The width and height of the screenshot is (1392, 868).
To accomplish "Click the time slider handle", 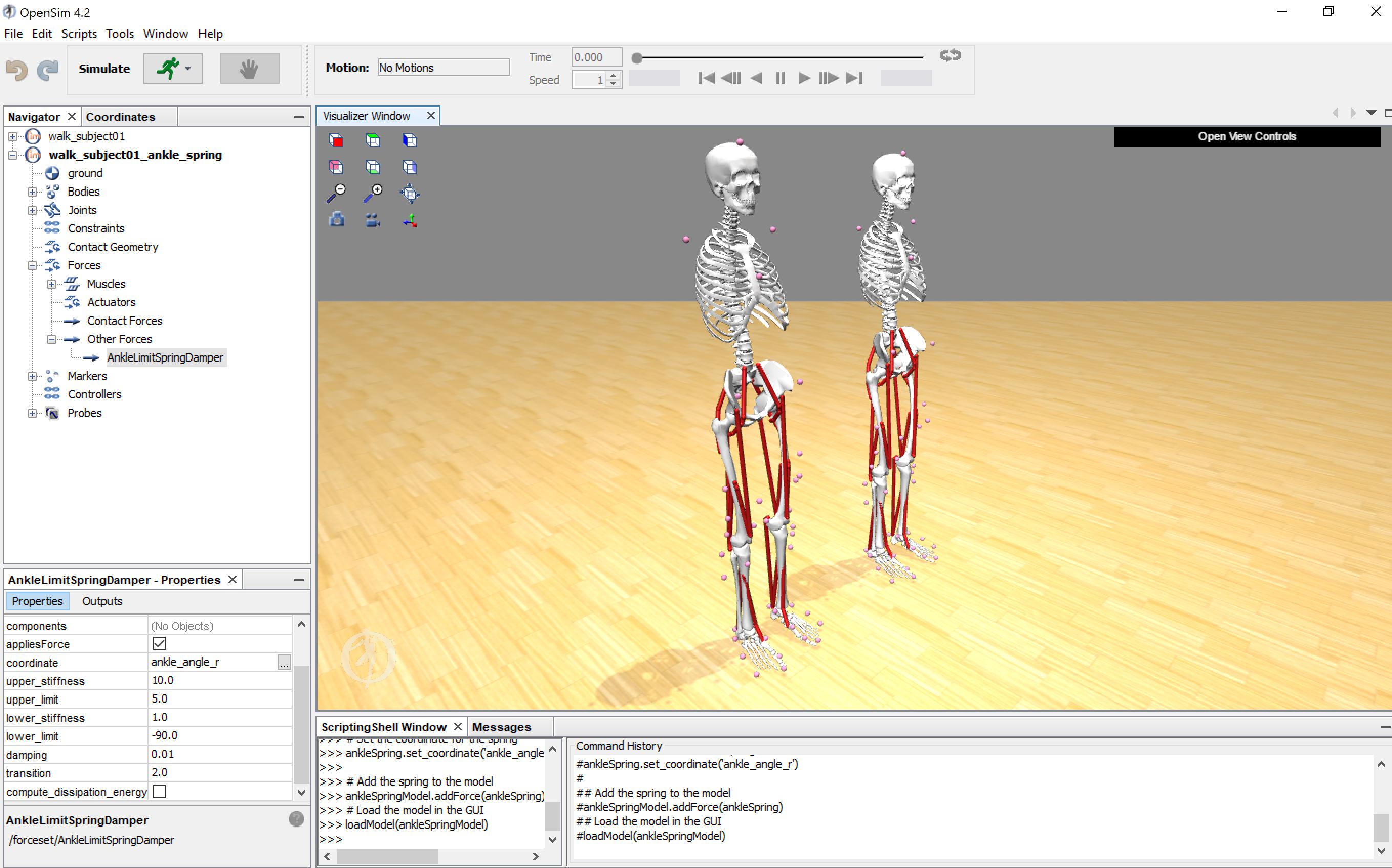I will tap(637, 58).
